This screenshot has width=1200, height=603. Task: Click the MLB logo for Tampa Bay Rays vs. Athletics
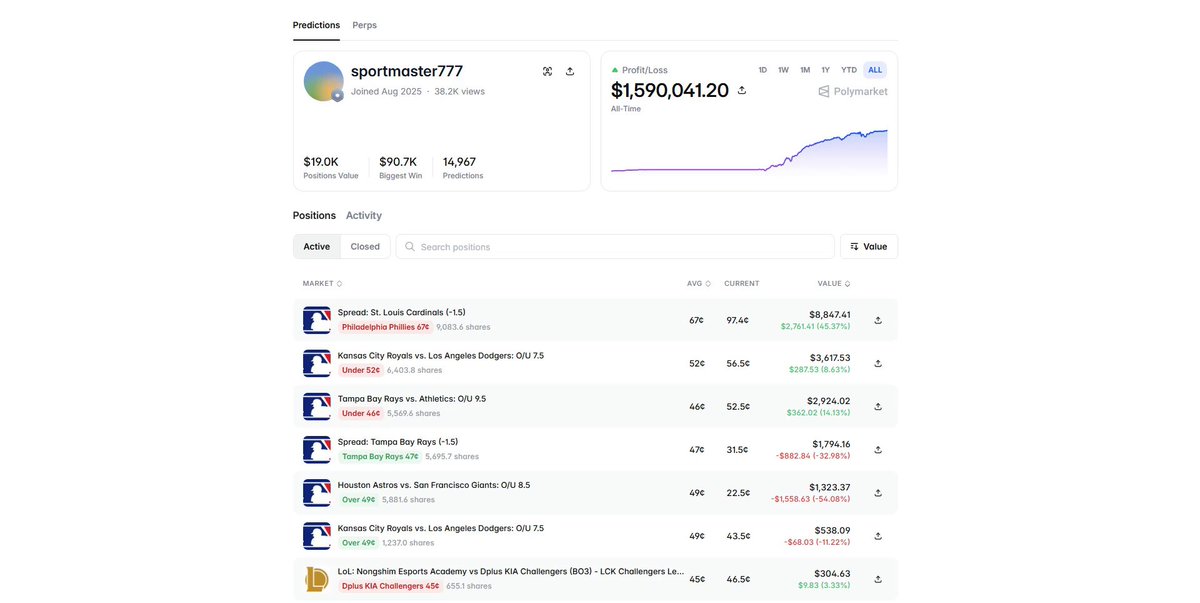click(317, 406)
